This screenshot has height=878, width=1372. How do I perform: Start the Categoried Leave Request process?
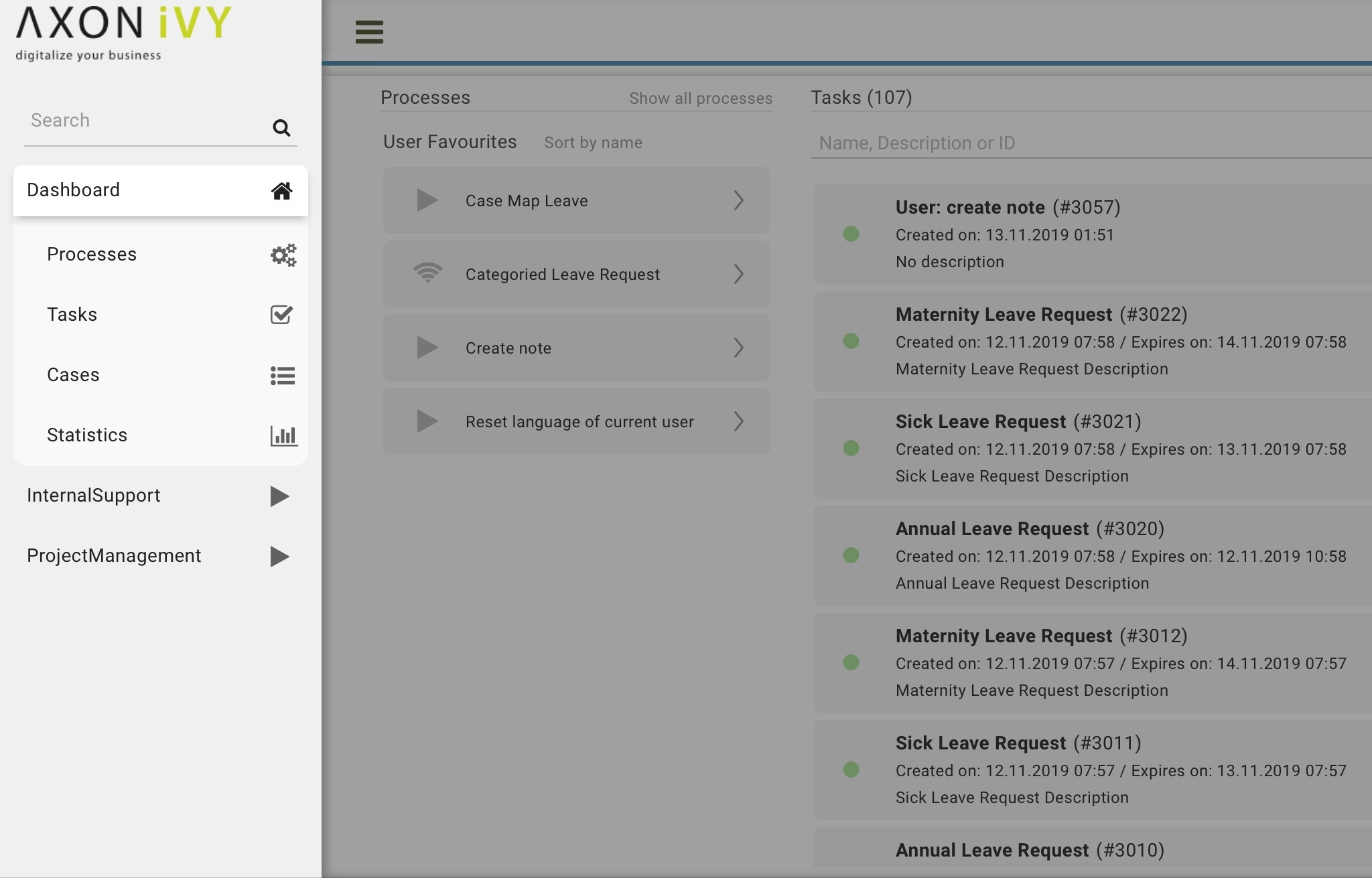(576, 274)
